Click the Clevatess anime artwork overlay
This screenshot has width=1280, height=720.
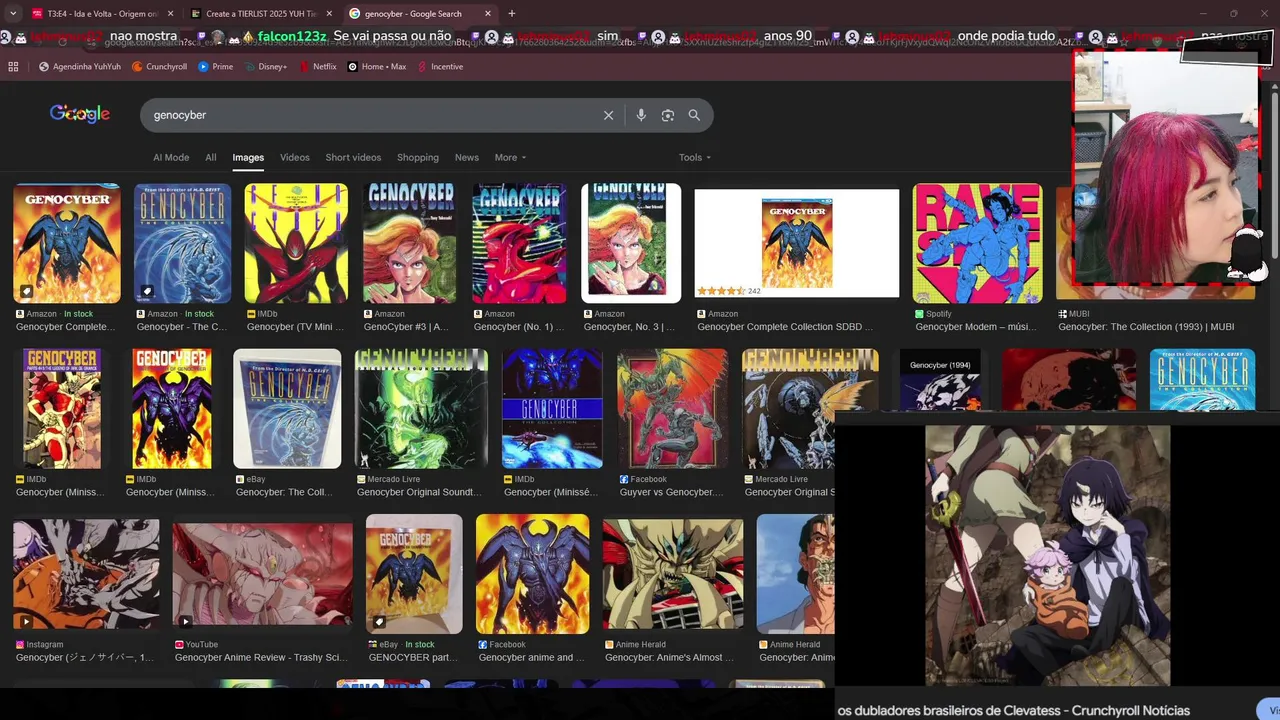(1047, 555)
